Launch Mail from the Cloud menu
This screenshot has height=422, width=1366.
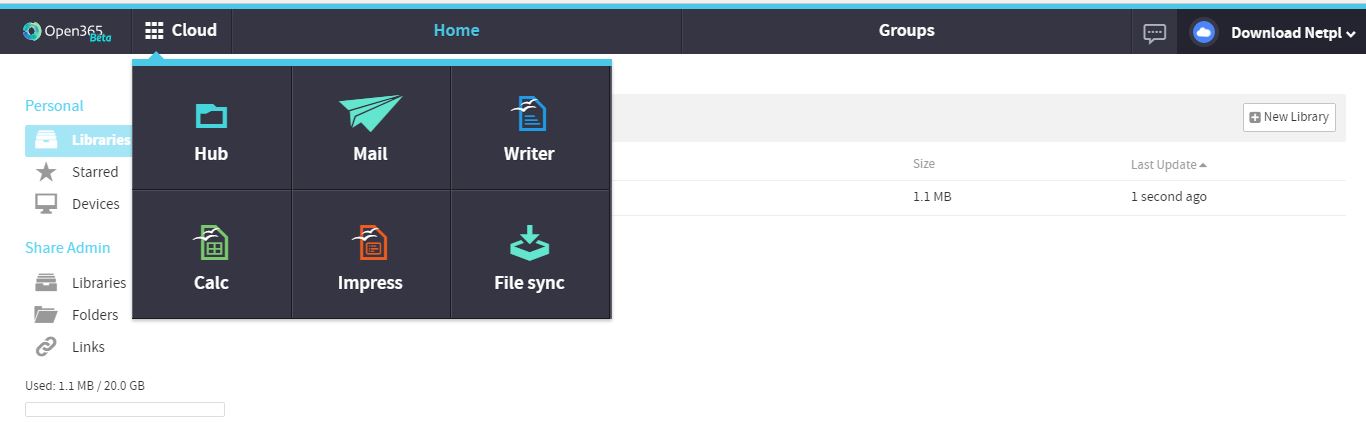(x=370, y=128)
